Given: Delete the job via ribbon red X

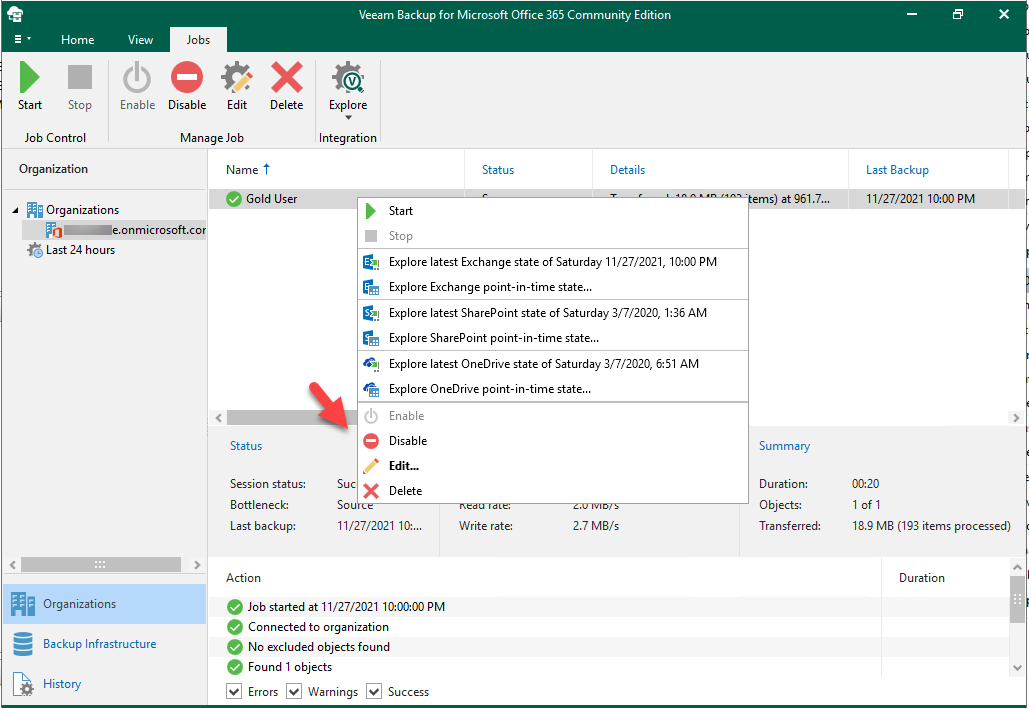Looking at the screenshot, I should tap(287, 86).
